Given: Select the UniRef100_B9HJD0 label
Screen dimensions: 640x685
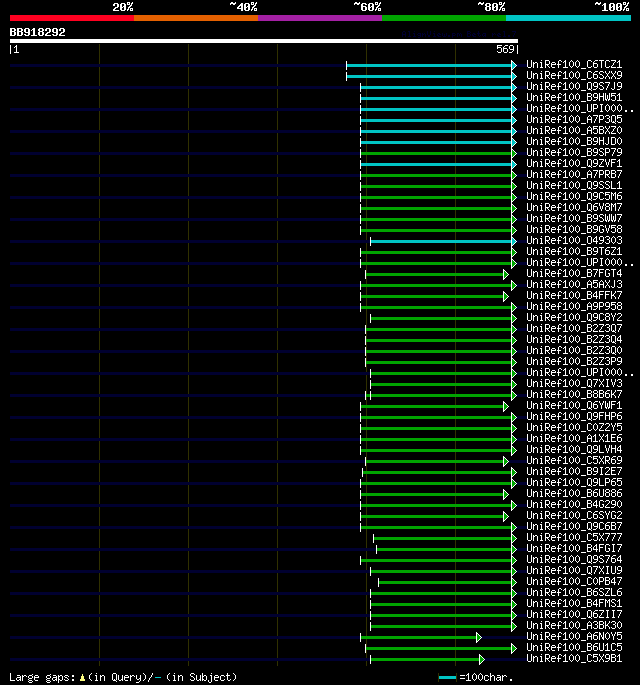Looking at the screenshot, I should [x=574, y=142].
